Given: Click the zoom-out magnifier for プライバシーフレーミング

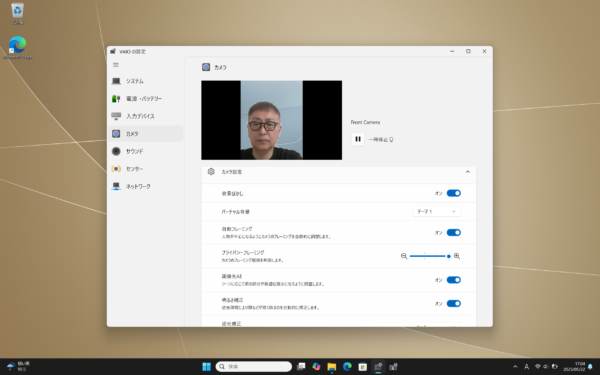Looking at the screenshot, I should click(404, 256).
